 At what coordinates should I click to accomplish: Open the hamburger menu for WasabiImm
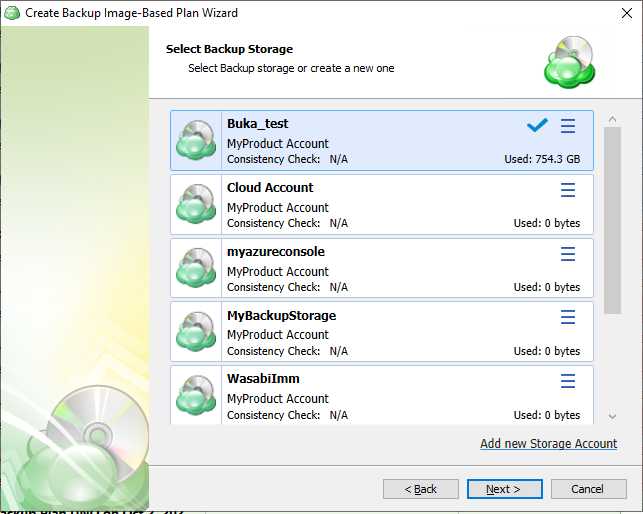tap(568, 382)
